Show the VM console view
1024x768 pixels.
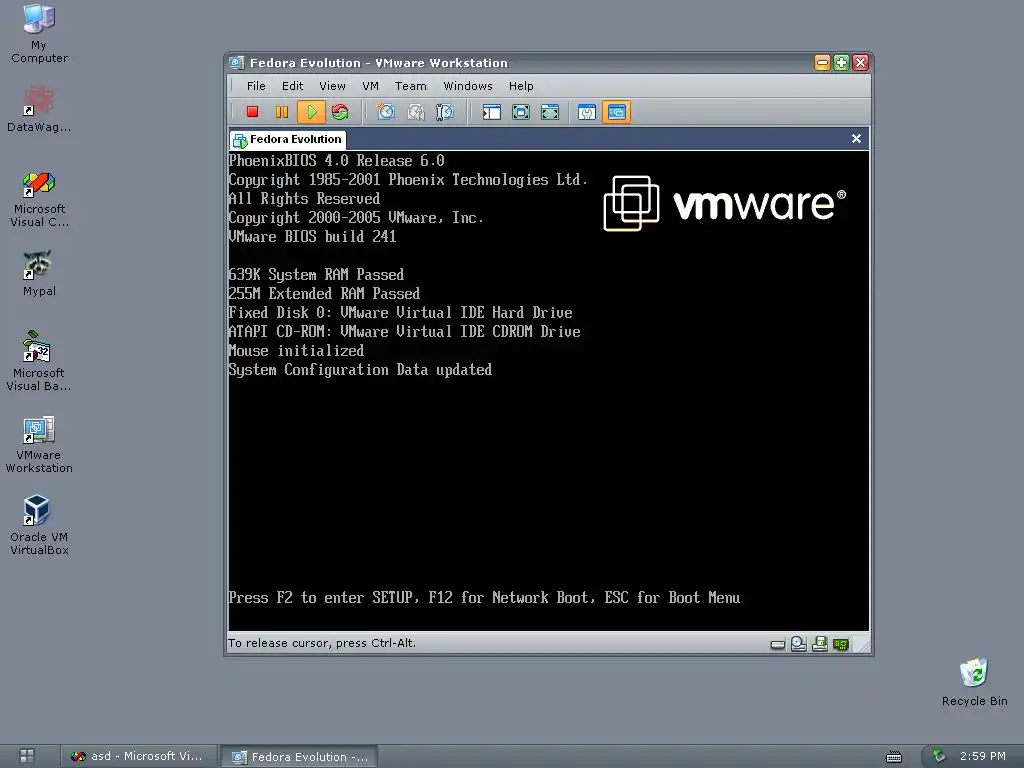[616, 112]
